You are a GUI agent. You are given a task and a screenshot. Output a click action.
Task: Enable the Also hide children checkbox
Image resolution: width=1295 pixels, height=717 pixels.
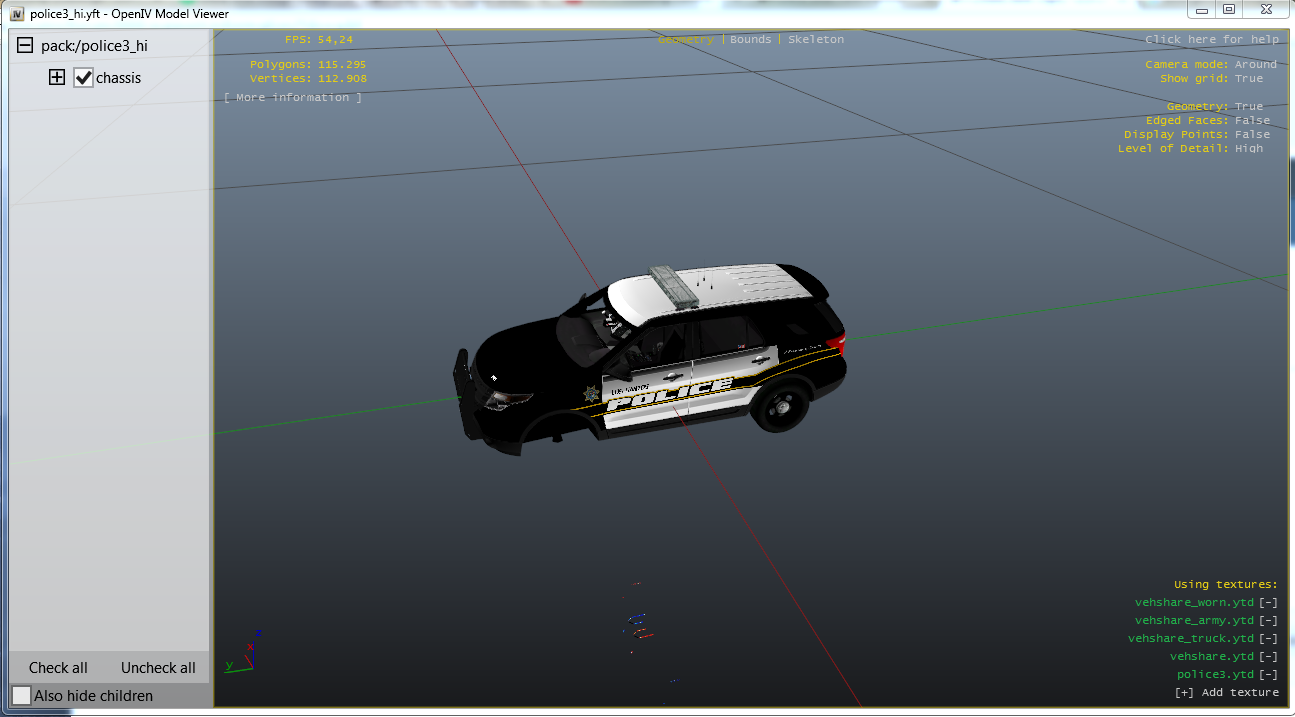21,695
